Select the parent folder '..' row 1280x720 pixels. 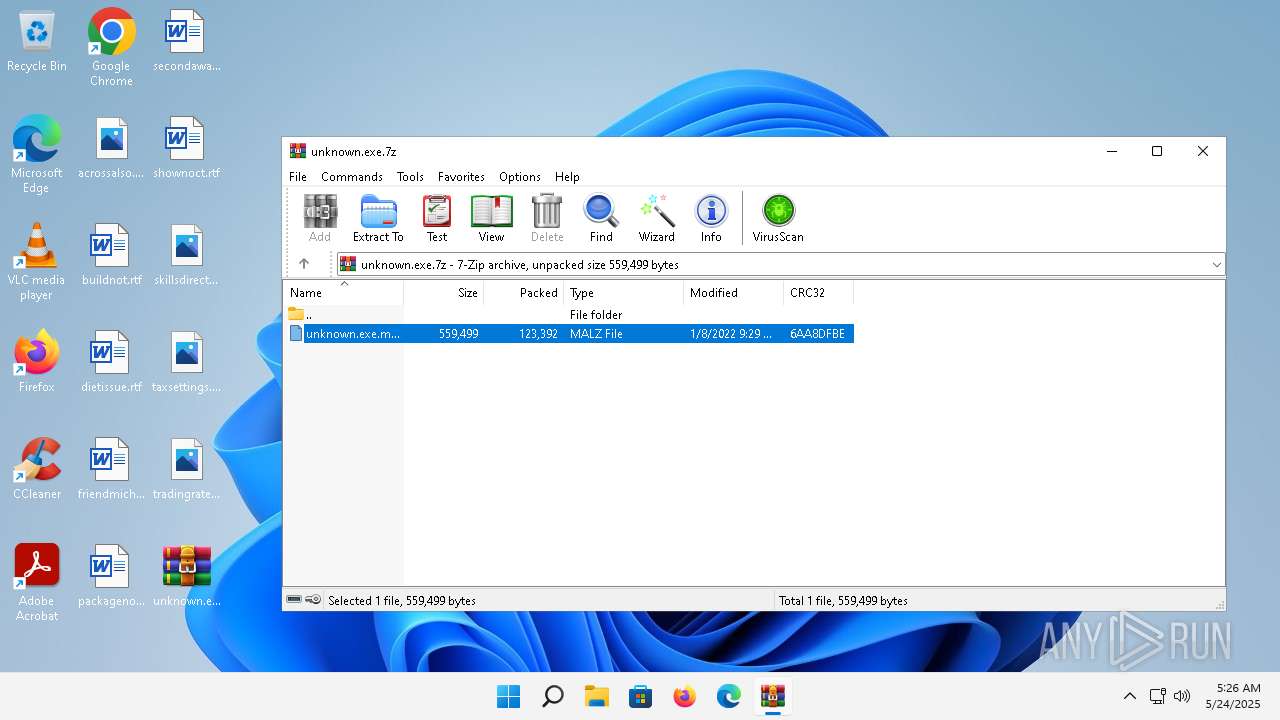(x=568, y=315)
